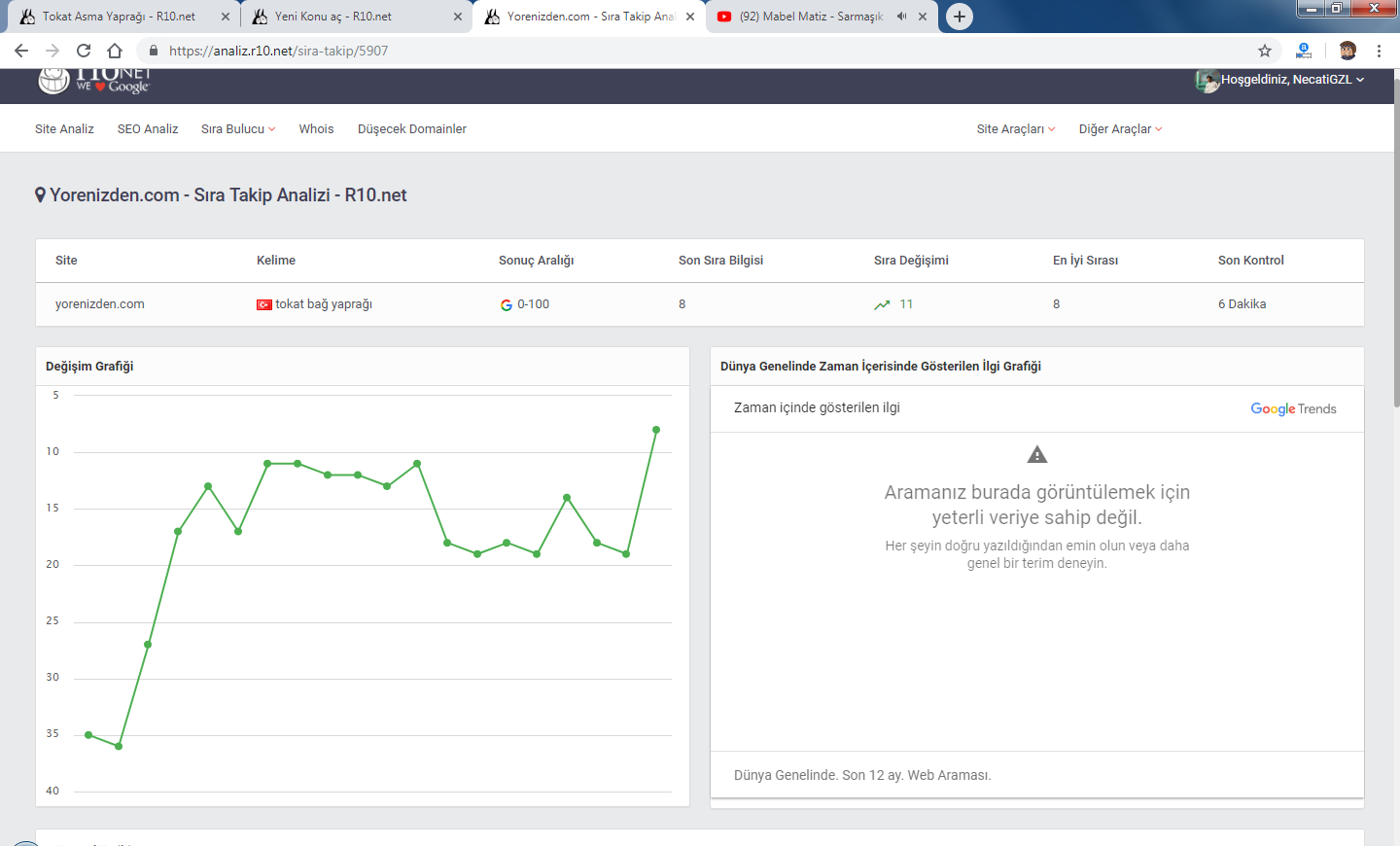1400x846 pixels.
Task: Click the R10.net logo in the header
Action: point(94,82)
